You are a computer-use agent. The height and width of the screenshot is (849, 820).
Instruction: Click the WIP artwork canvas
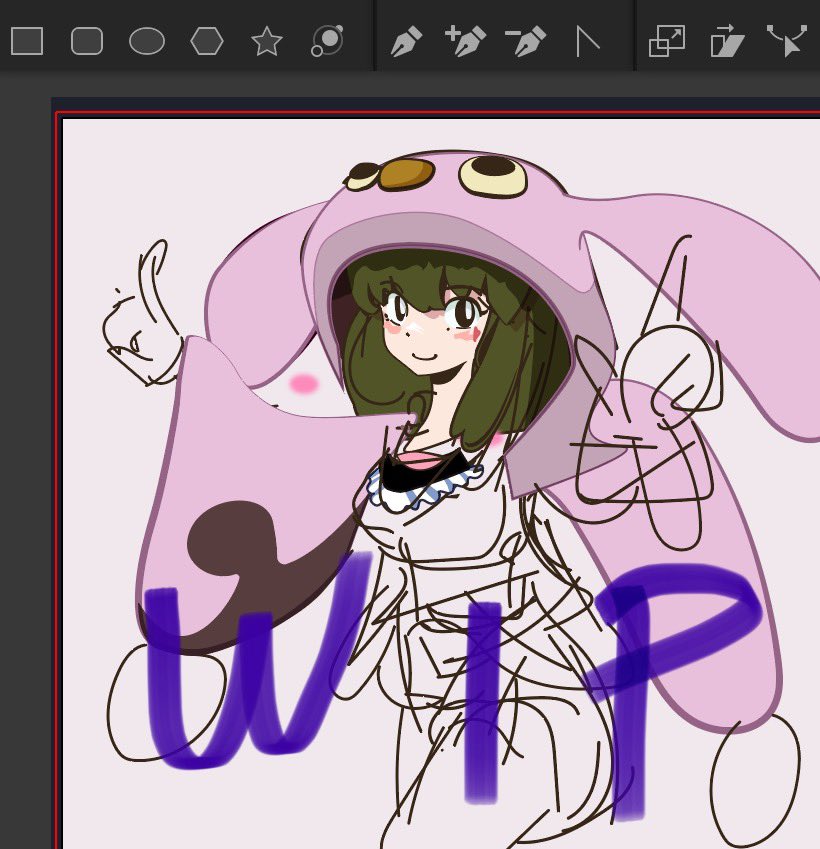(441, 484)
